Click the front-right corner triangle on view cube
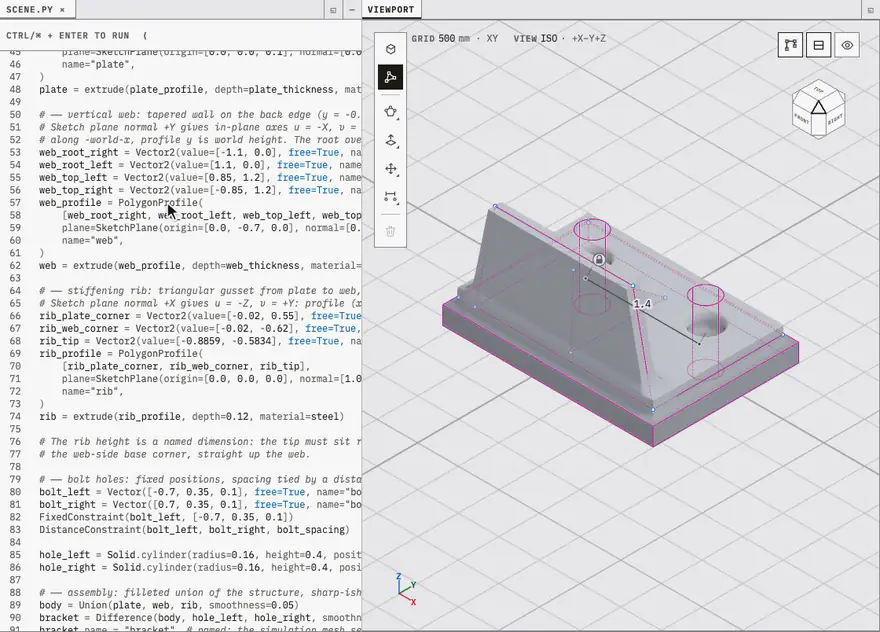 [819, 107]
